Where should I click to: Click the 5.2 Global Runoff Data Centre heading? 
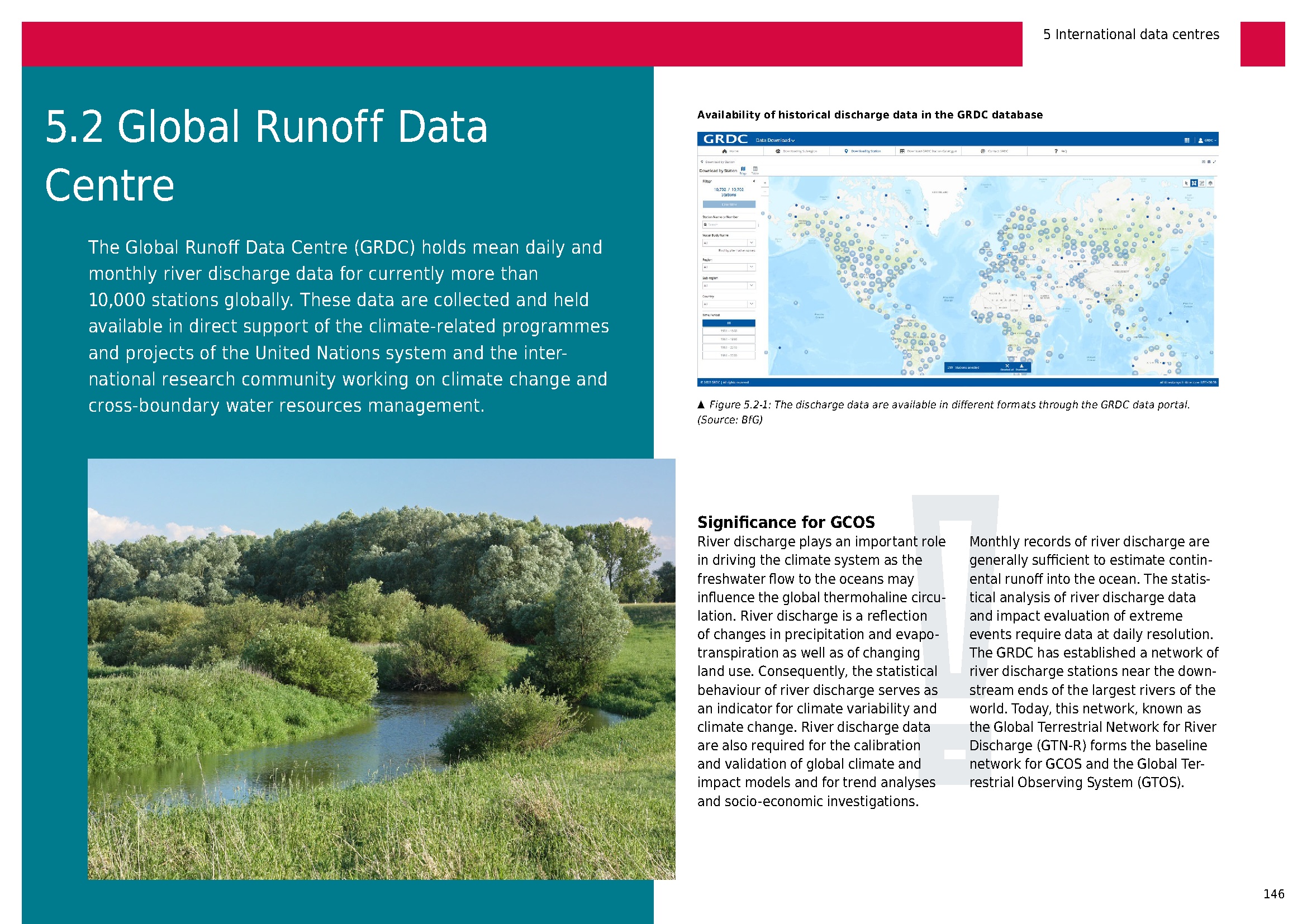(267, 155)
